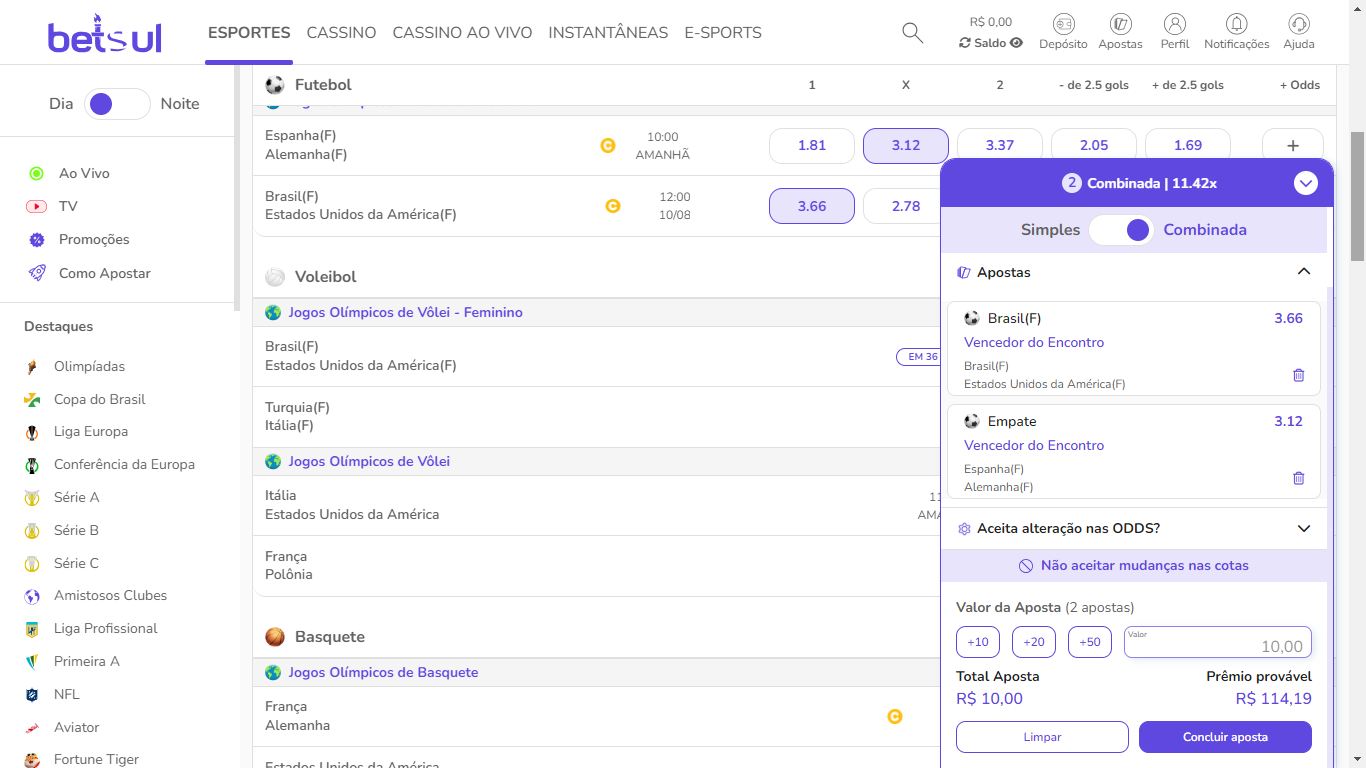Image resolution: width=1366 pixels, height=768 pixels.
Task: Collapse the Apostas section
Action: click(x=1303, y=272)
